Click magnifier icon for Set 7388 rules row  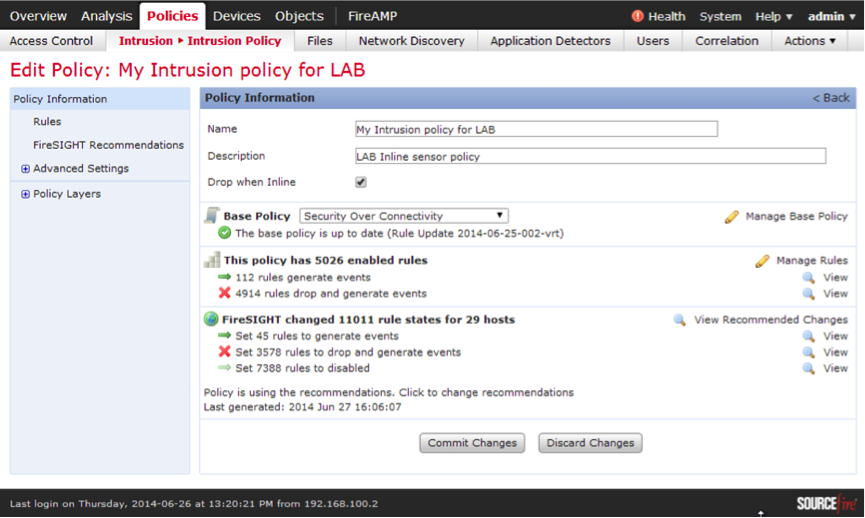(809, 368)
